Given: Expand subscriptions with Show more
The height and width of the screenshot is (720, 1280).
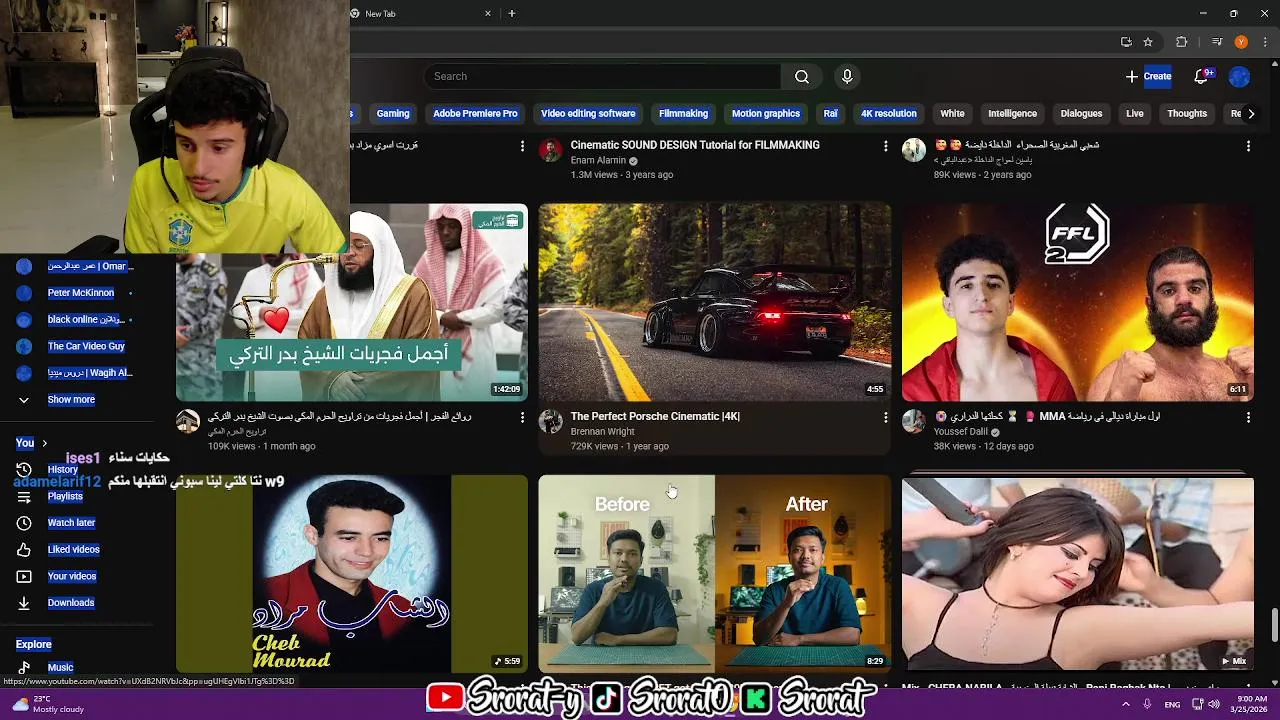Looking at the screenshot, I should tap(71, 399).
